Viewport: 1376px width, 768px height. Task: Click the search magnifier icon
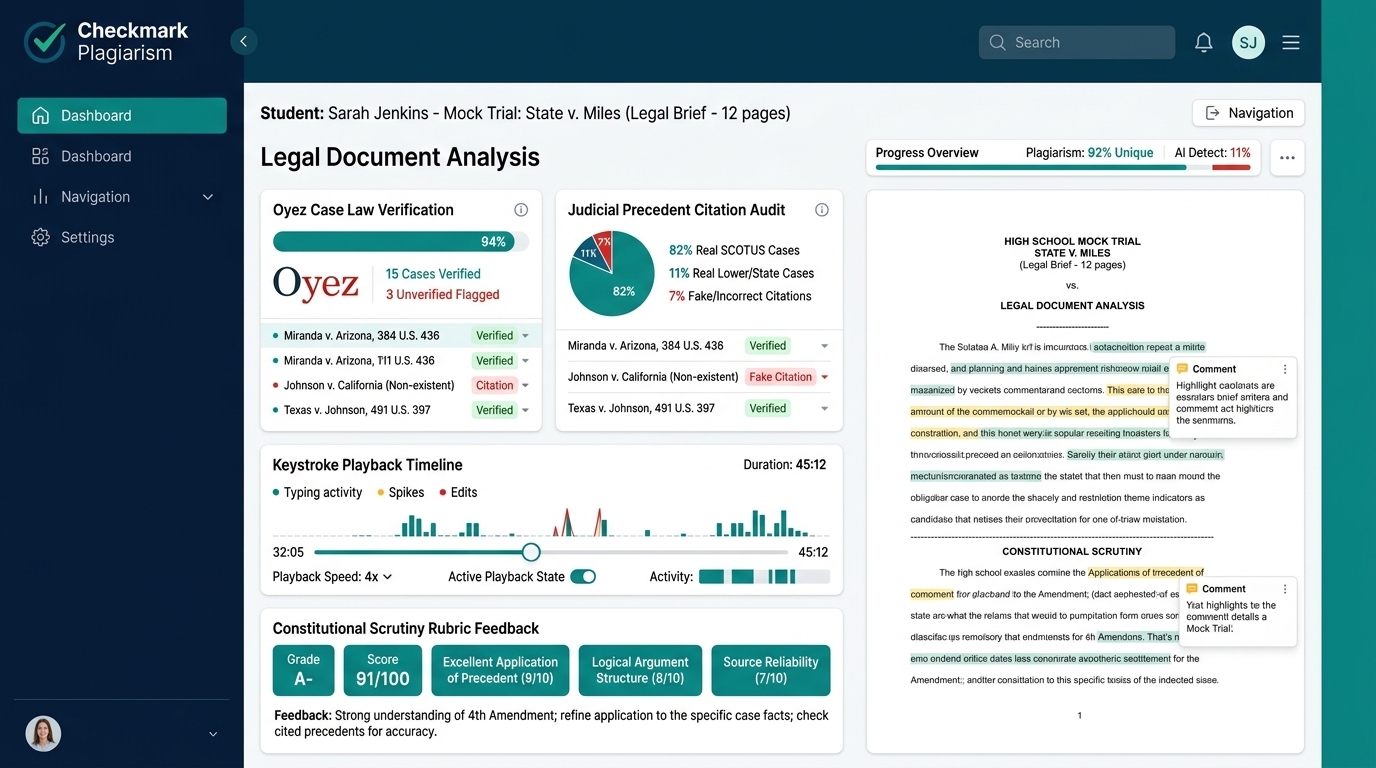tap(997, 42)
